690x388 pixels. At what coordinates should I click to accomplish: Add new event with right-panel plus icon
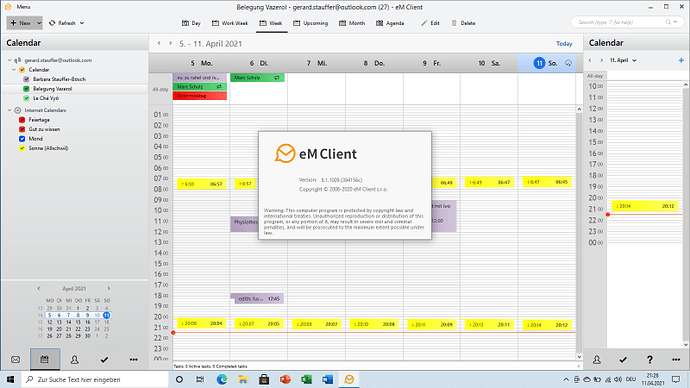(681, 60)
